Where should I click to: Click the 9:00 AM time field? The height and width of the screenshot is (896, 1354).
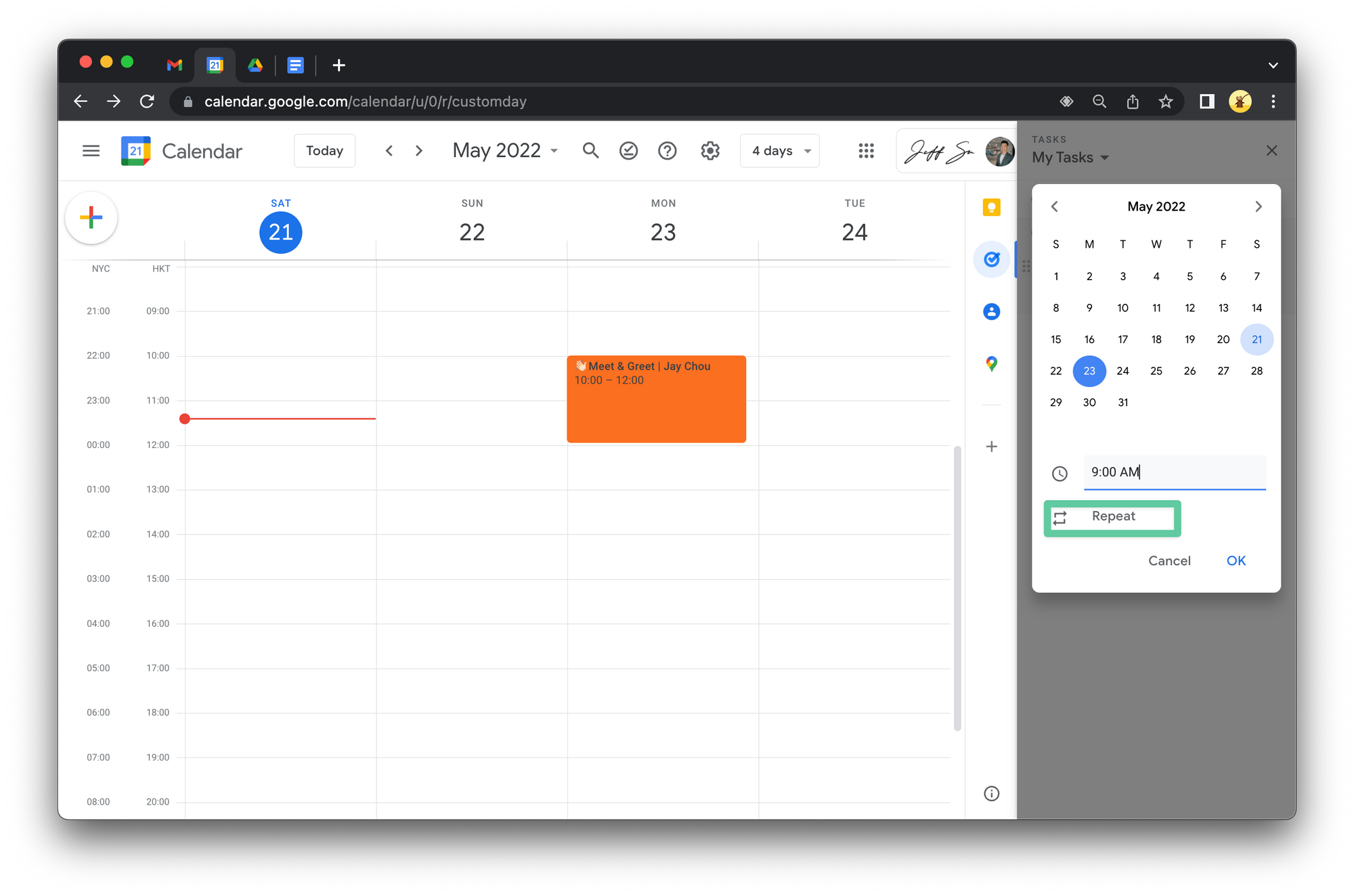(x=1175, y=472)
